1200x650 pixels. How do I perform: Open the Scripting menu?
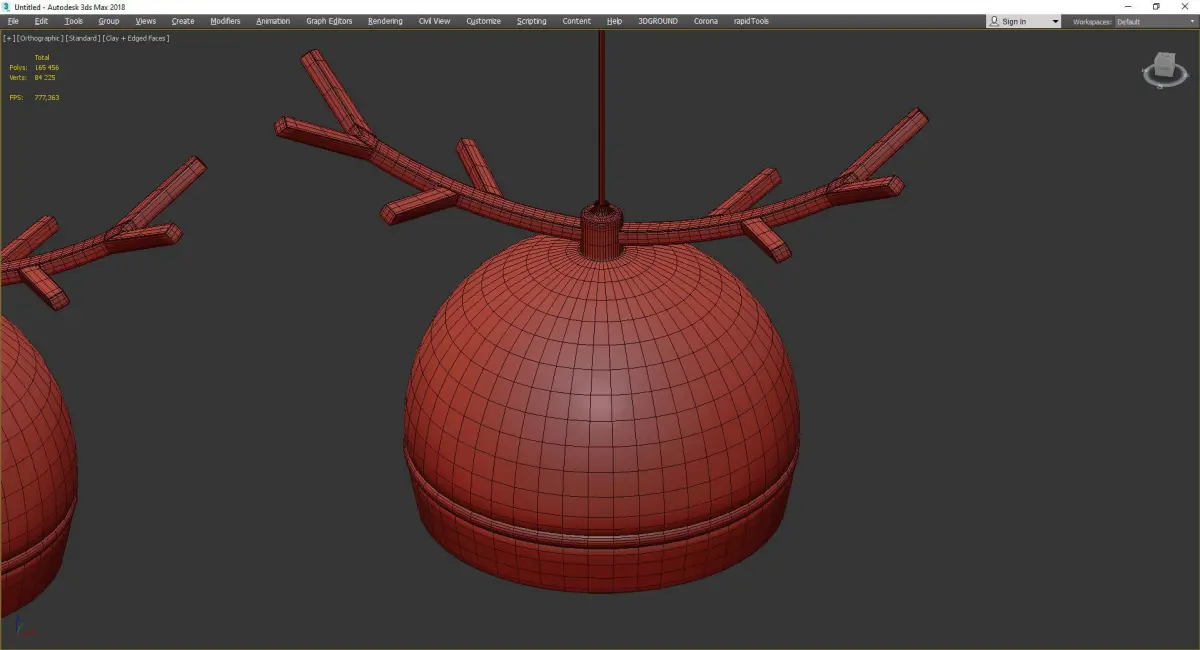tap(531, 21)
